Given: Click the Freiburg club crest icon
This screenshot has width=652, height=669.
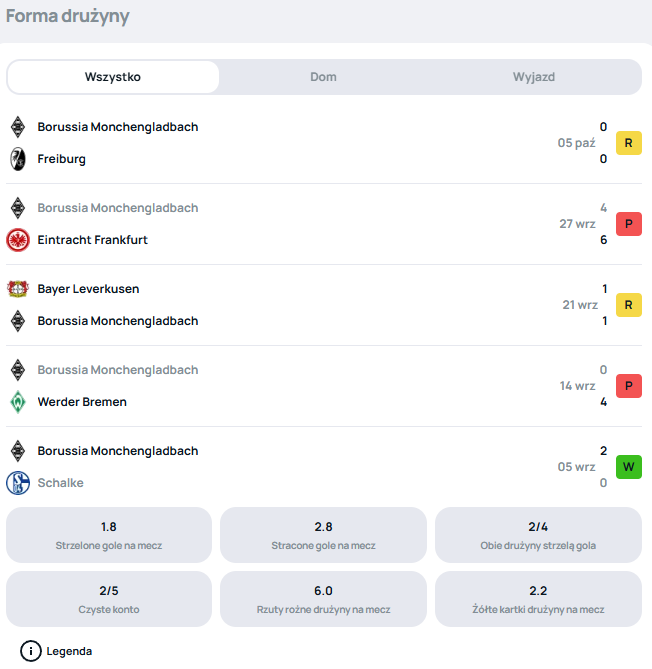Looking at the screenshot, I should tap(17, 159).
